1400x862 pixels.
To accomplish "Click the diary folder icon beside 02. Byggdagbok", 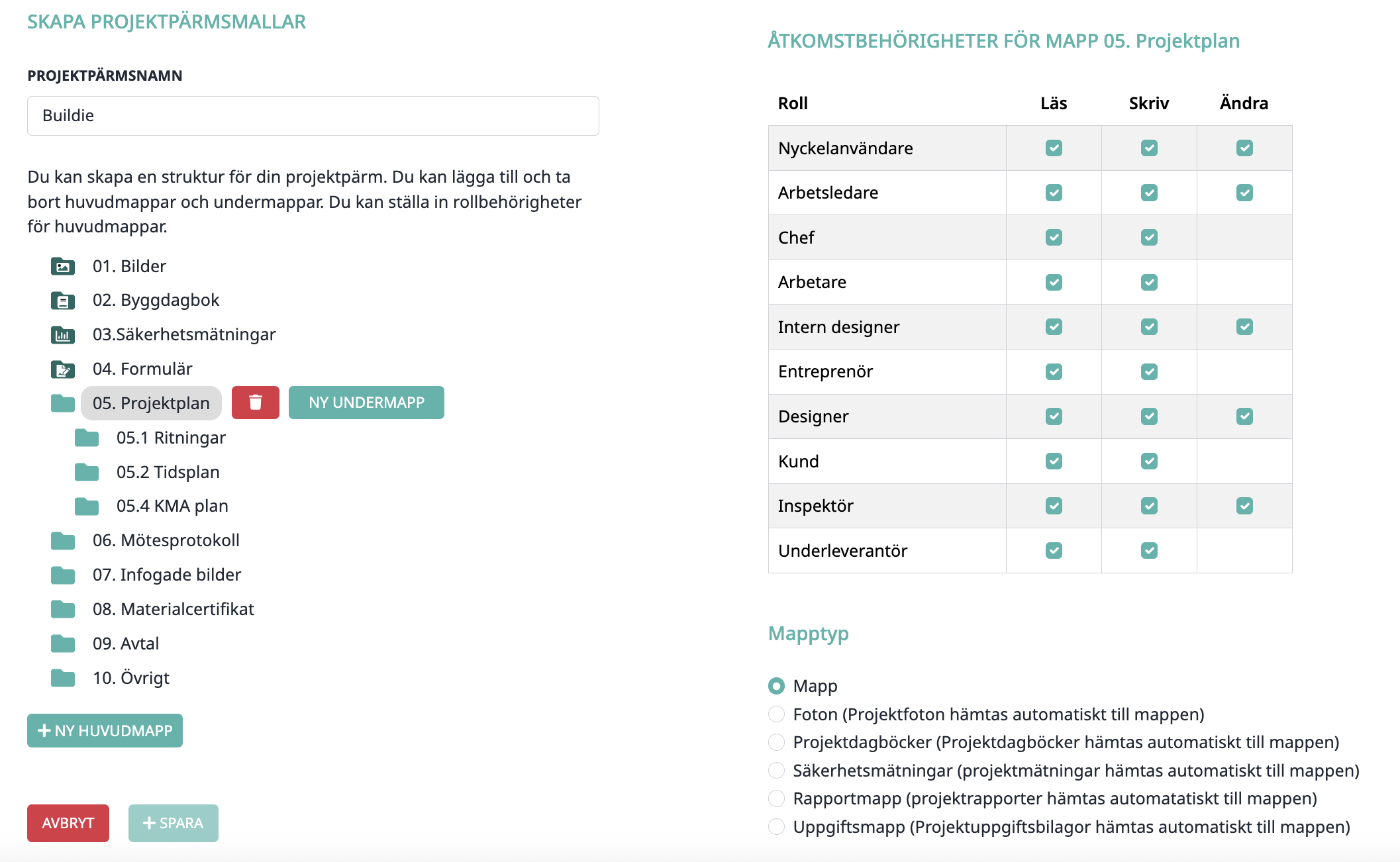I will (63, 301).
